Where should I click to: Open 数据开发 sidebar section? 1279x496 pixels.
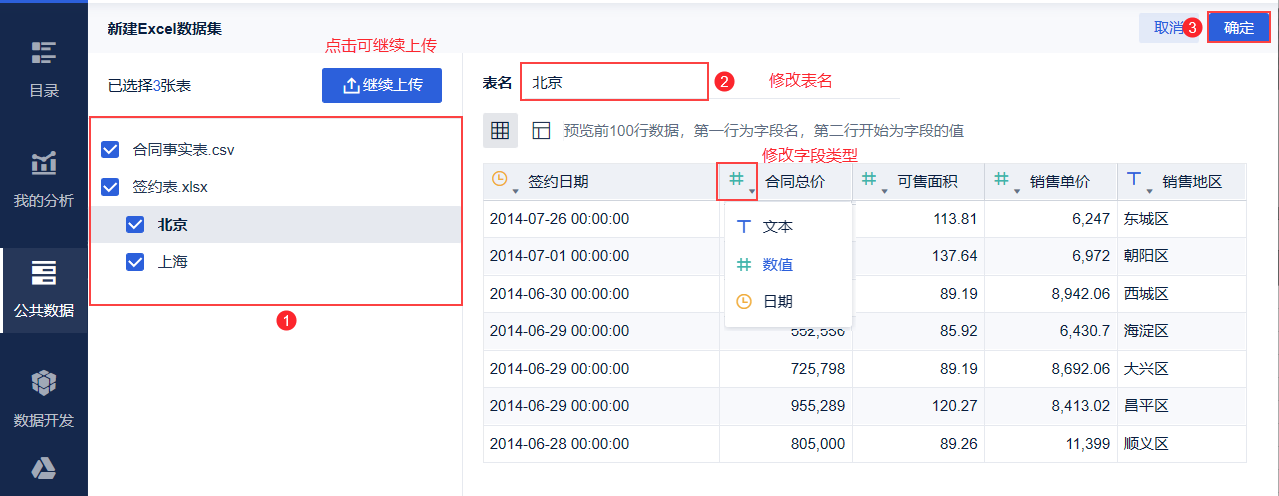pyautogui.click(x=44, y=398)
